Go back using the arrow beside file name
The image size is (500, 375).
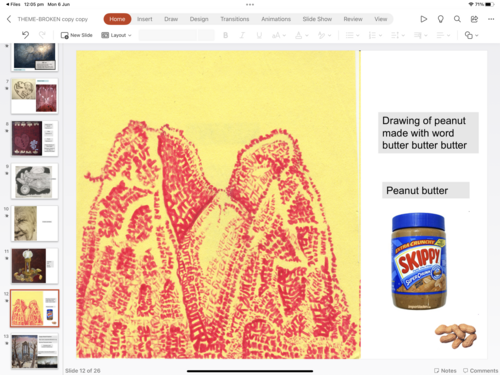(9, 19)
